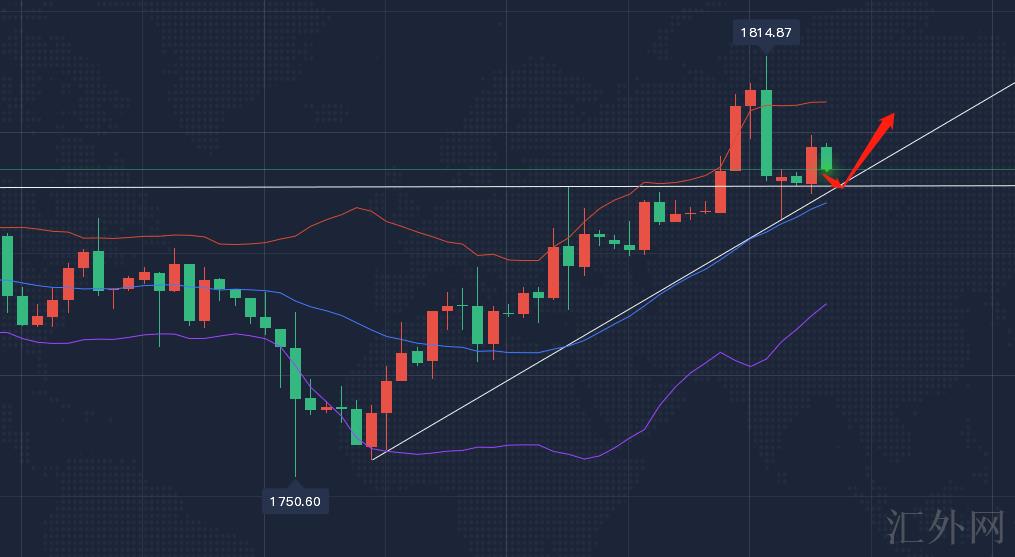1015x557 pixels.
Task: Select the last green candle on the chart
Action: (x=826, y=159)
